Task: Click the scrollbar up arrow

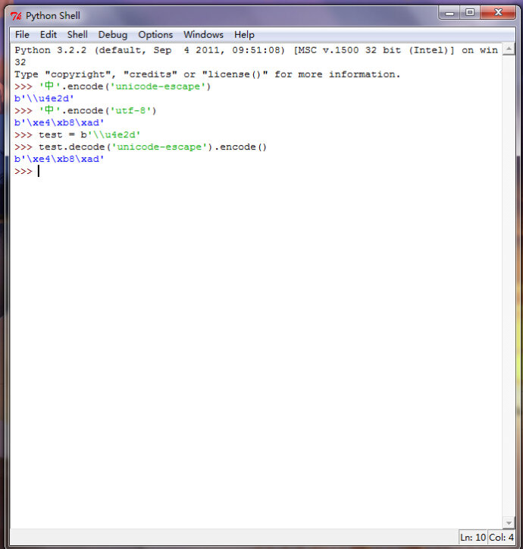Action: tap(509, 49)
